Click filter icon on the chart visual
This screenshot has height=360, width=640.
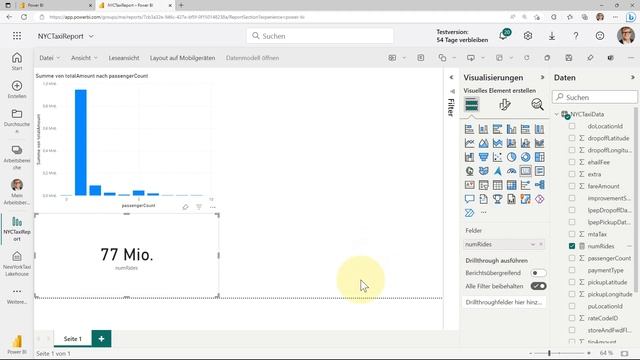click(x=199, y=207)
